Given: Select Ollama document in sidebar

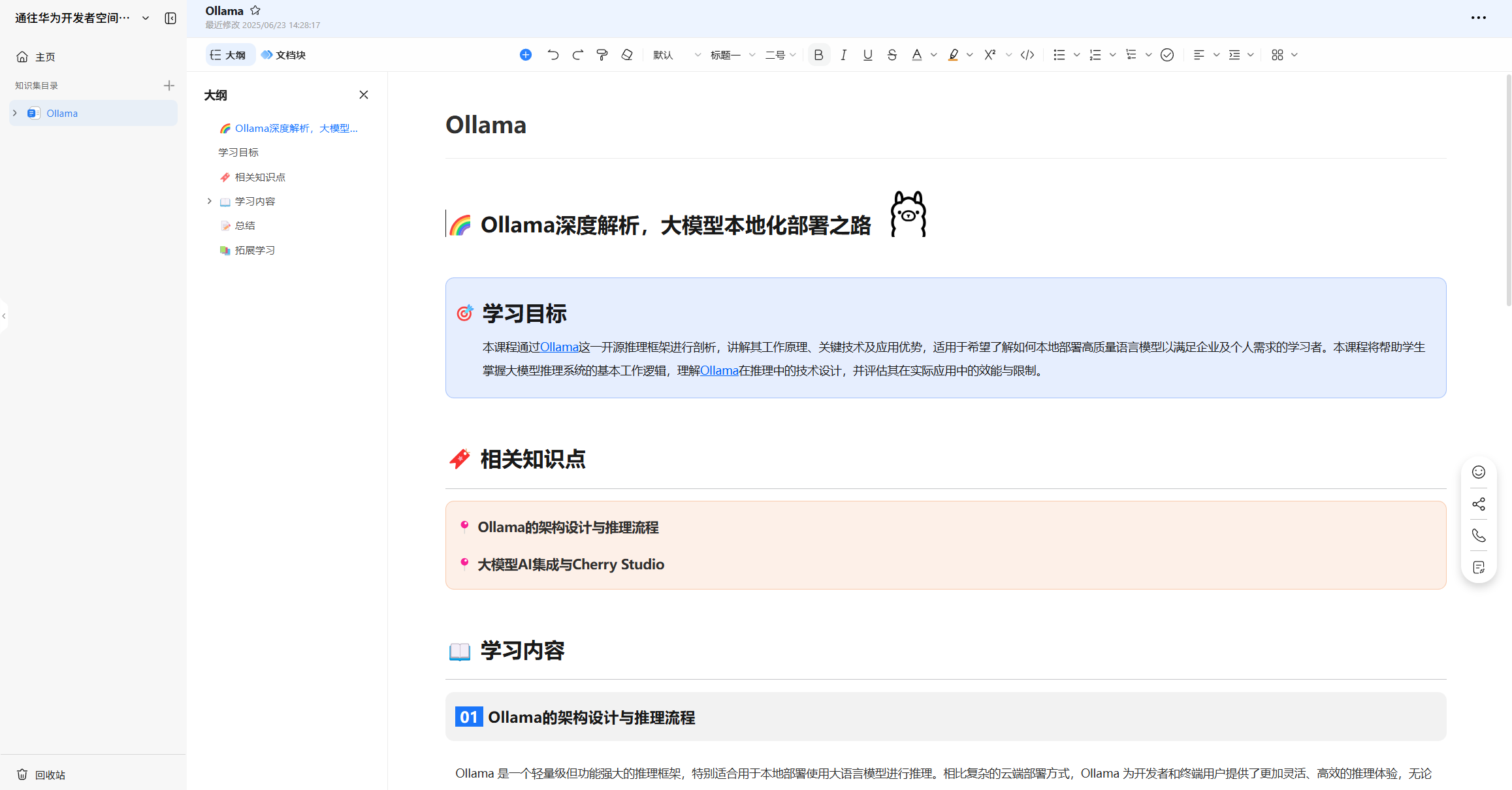Looking at the screenshot, I should (x=93, y=113).
